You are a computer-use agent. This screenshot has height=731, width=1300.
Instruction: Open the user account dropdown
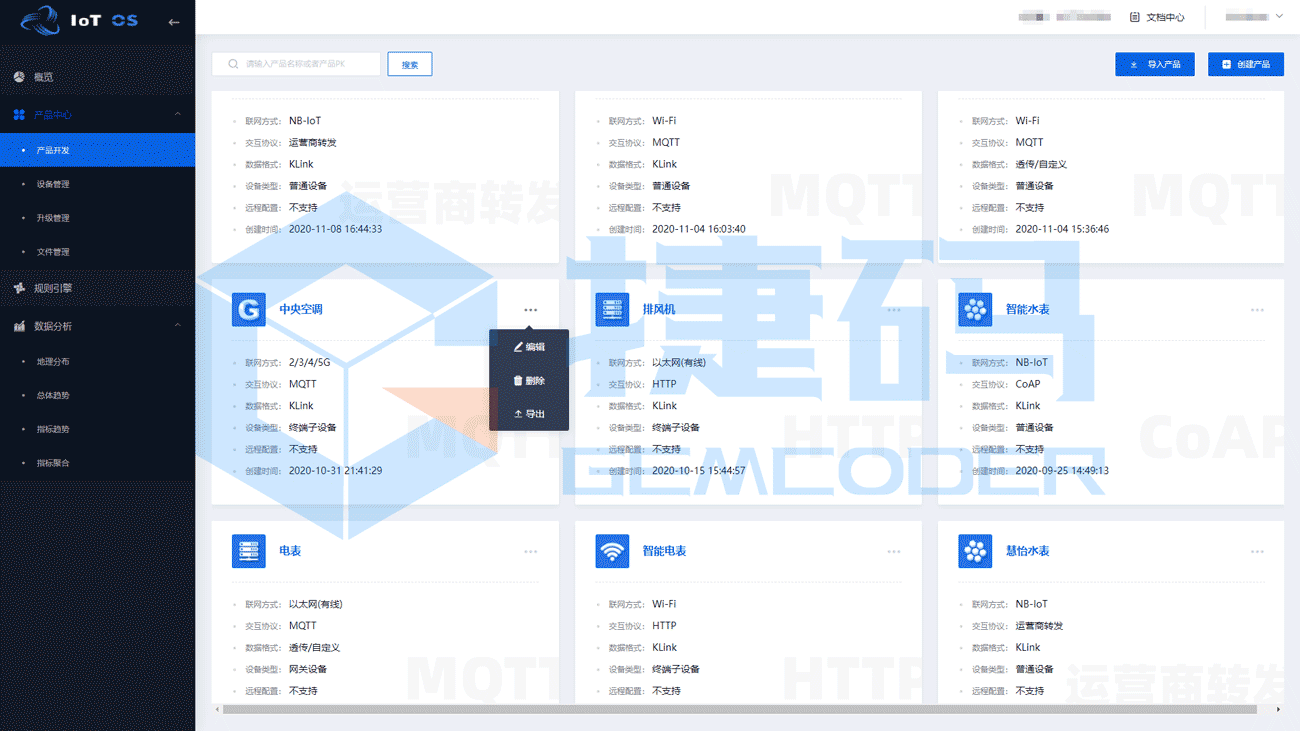point(1254,17)
